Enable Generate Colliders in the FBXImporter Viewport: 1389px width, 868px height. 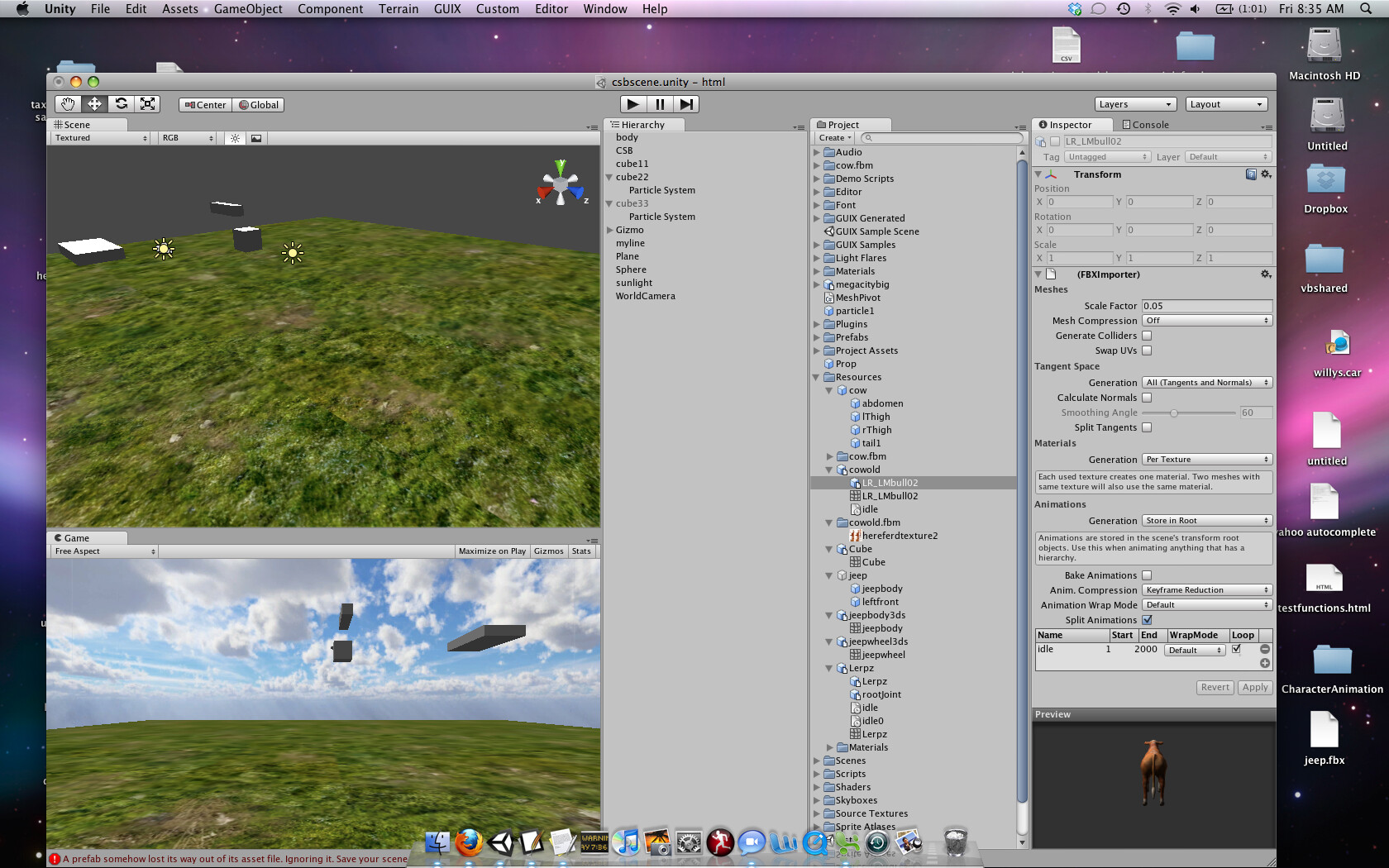pos(1148,336)
